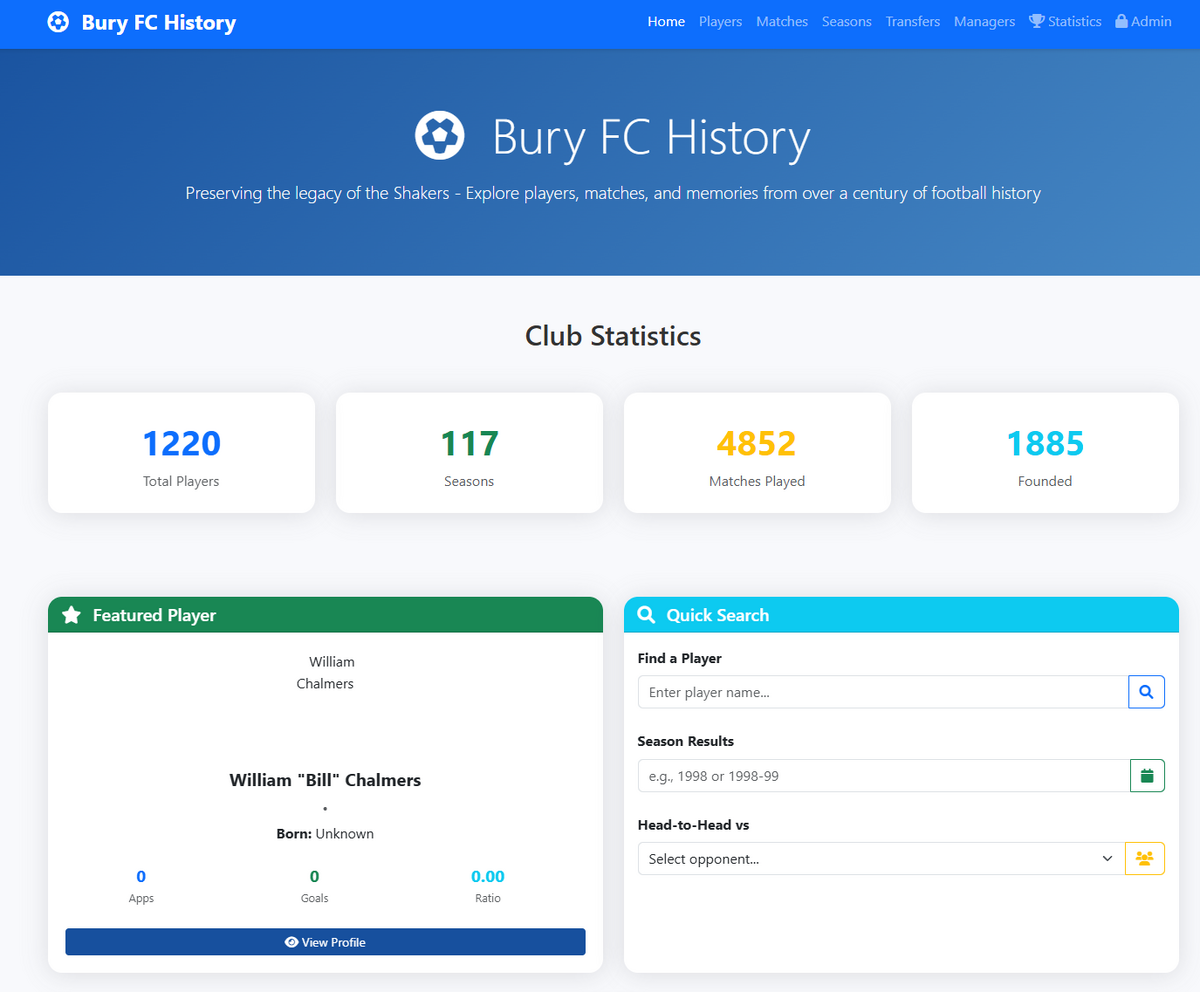Click the large soccer ball hero icon
Screen dimensions: 1200x992
439,134
